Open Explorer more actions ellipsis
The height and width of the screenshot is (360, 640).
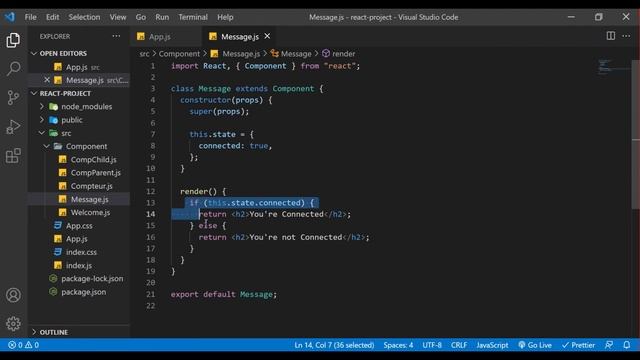[x=116, y=36]
